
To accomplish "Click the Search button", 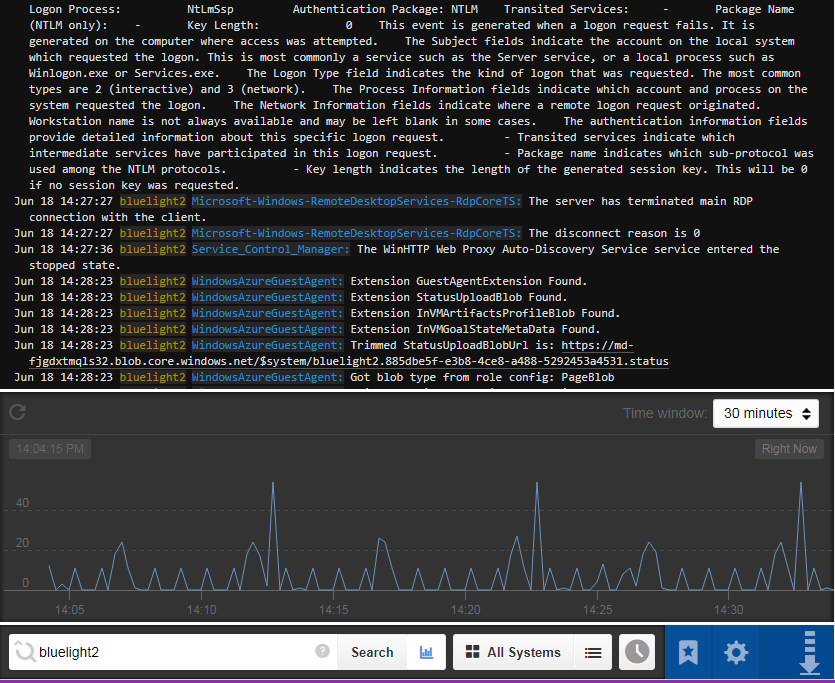I will [372, 652].
